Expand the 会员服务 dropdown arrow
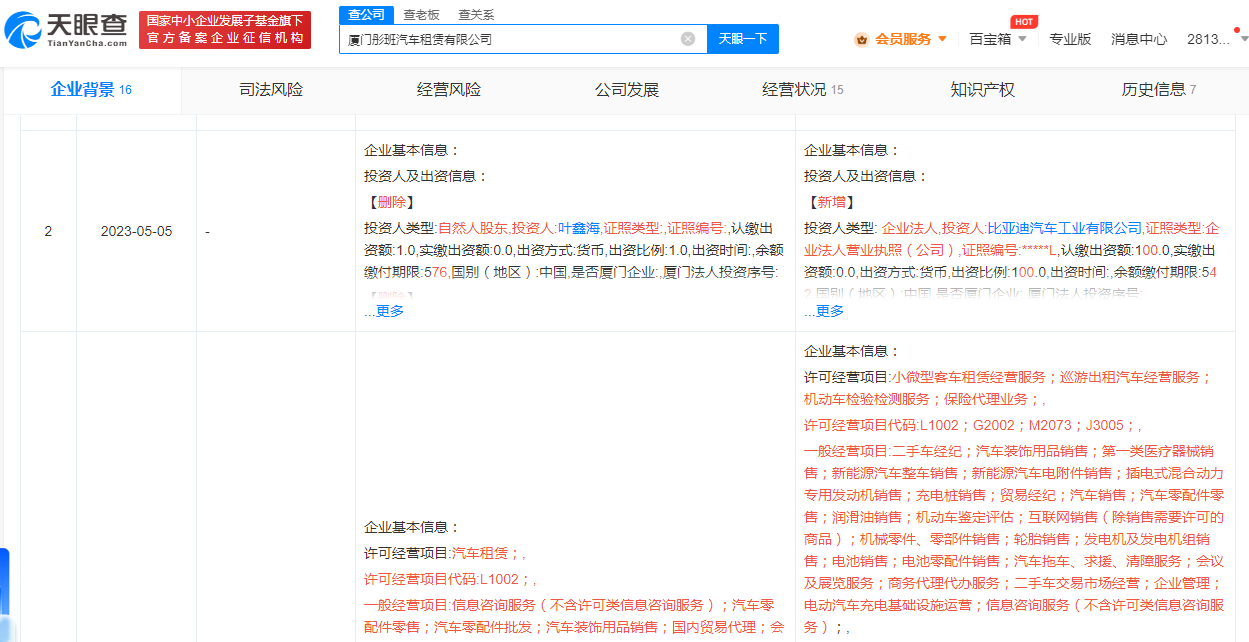 [x=942, y=39]
